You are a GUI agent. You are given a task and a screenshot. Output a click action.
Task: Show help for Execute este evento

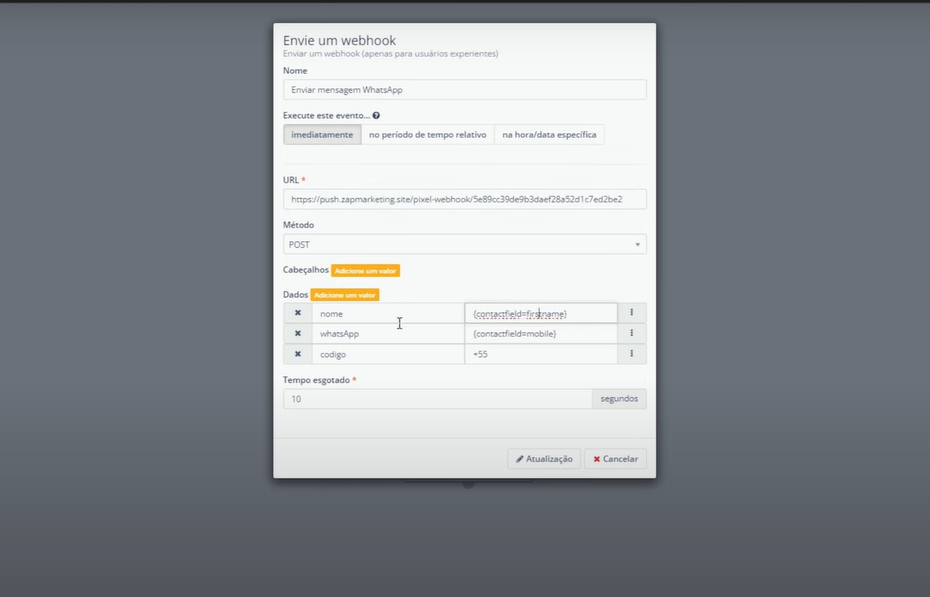(x=376, y=116)
